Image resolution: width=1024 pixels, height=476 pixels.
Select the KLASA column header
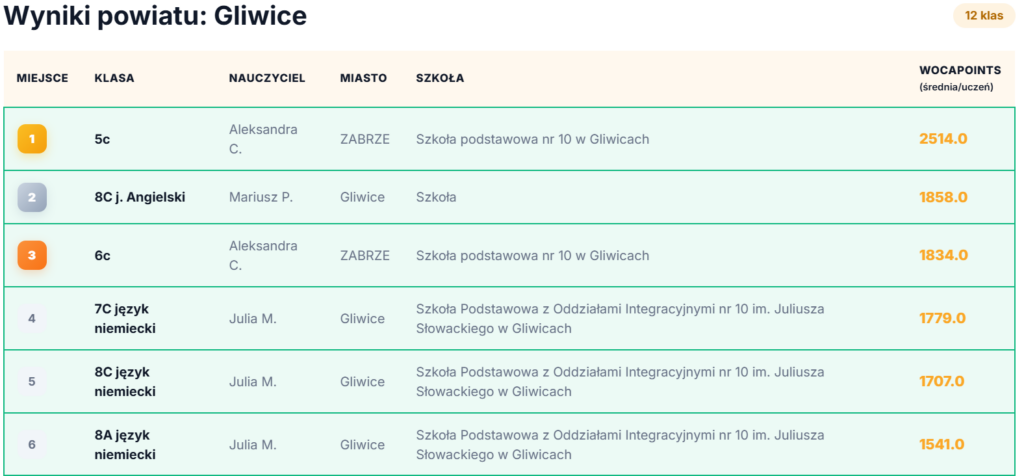point(114,78)
